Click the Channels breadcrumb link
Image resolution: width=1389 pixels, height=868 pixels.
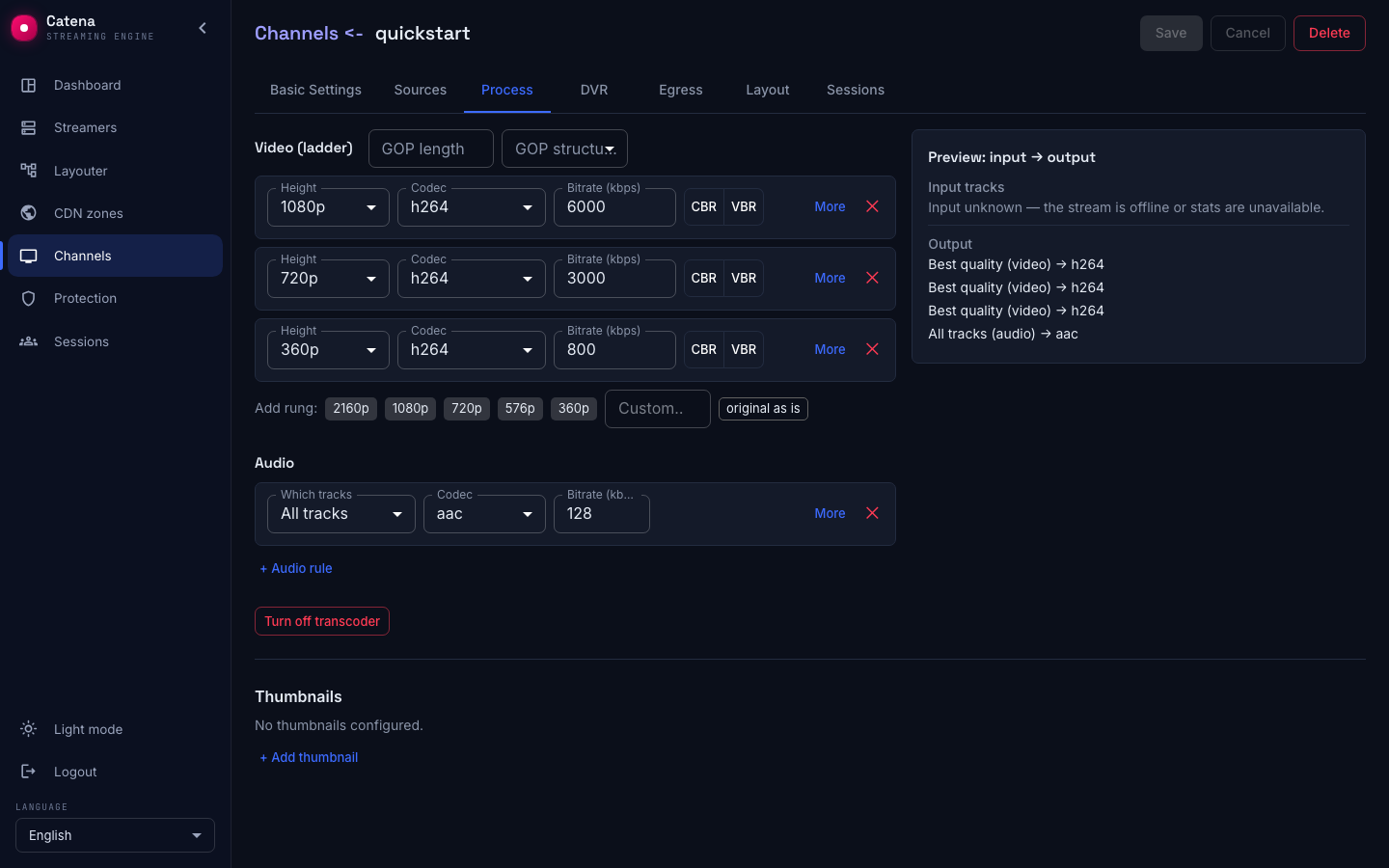(x=296, y=33)
